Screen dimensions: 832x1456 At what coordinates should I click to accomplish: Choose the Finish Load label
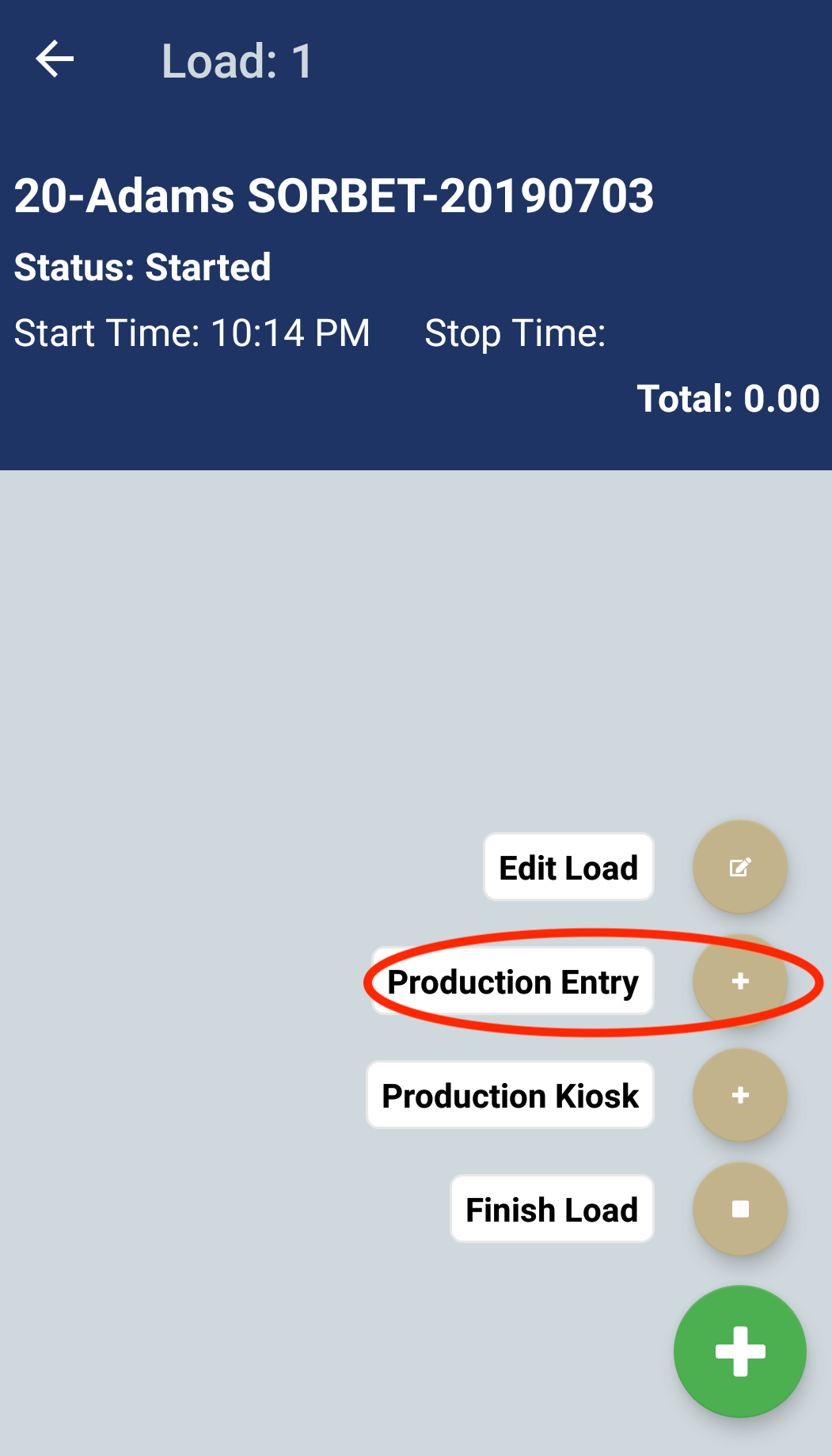pyautogui.click(x=552, y=1209)
